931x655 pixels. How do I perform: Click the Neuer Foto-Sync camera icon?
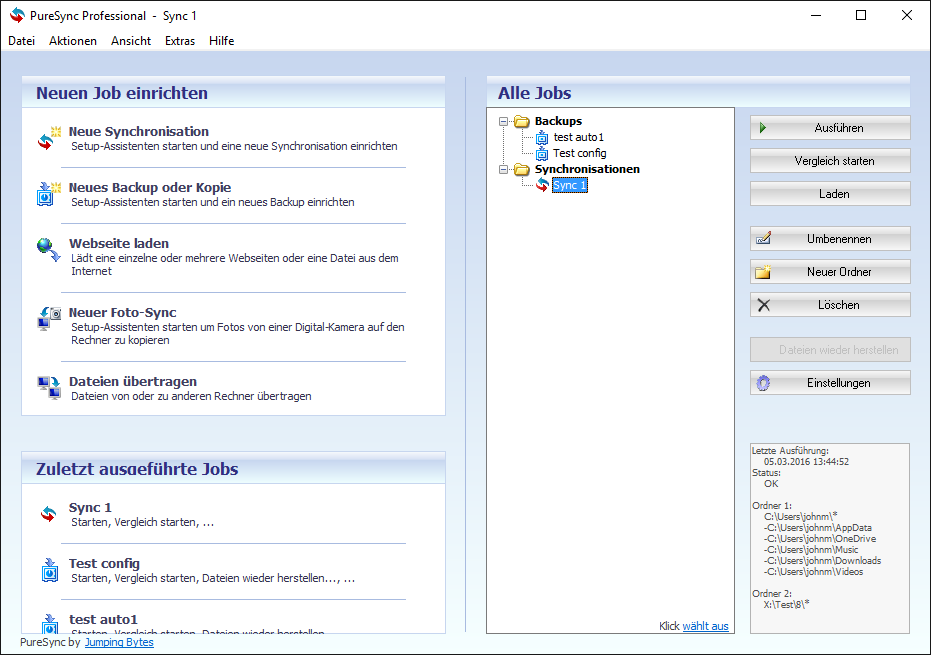tap(49, 320)
